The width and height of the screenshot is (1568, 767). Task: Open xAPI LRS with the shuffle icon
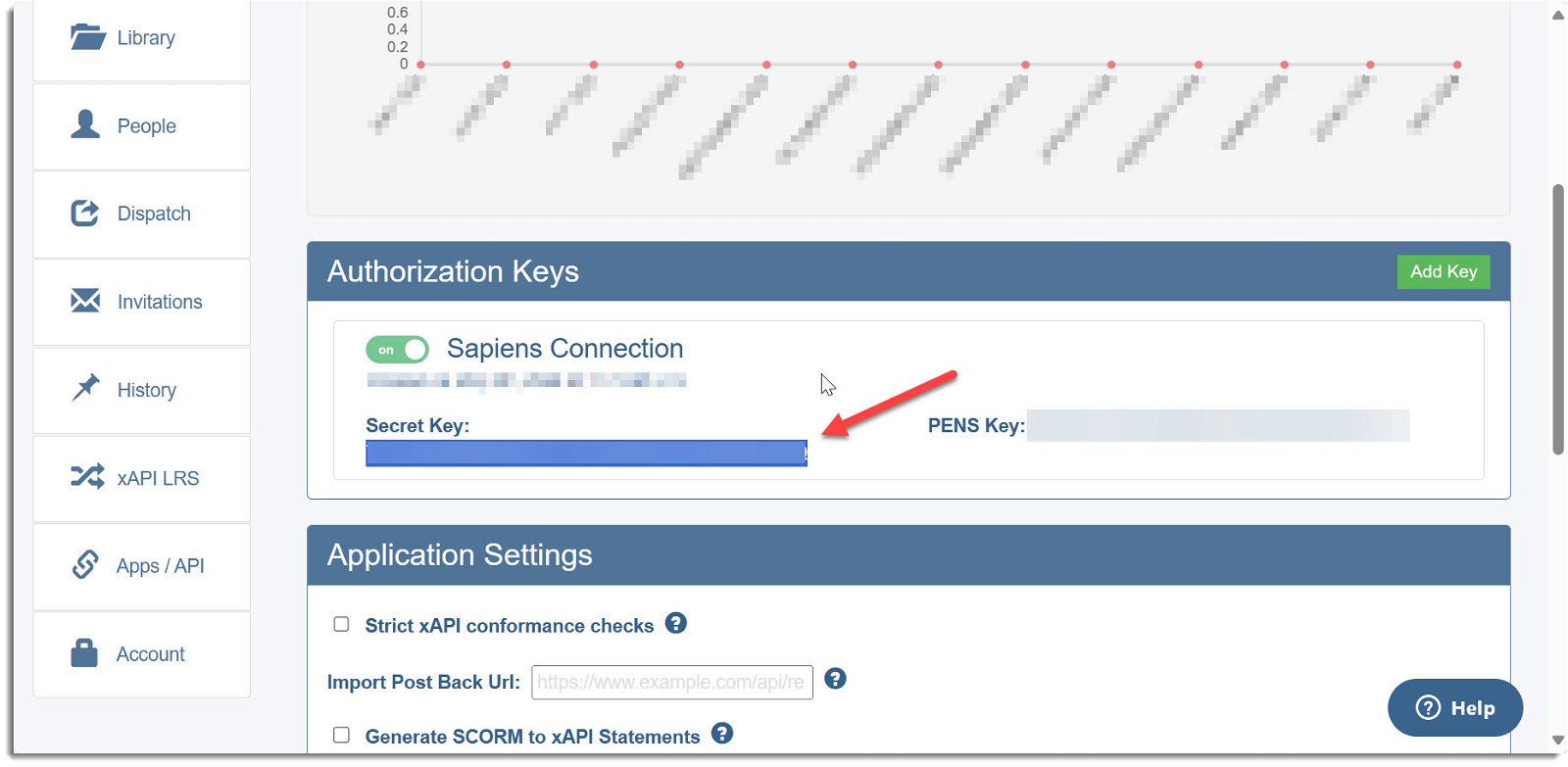tap(86, 477)
